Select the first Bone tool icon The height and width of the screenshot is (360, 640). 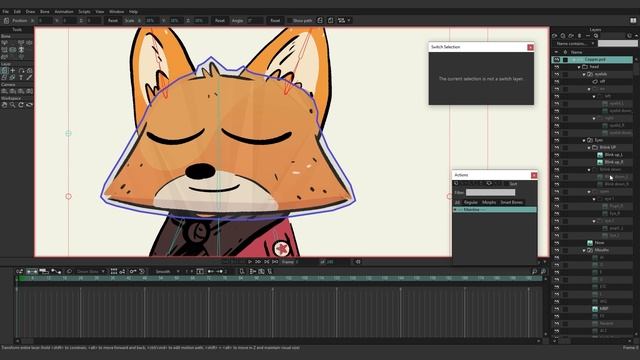pyautogui.click(x=4, y=42)
